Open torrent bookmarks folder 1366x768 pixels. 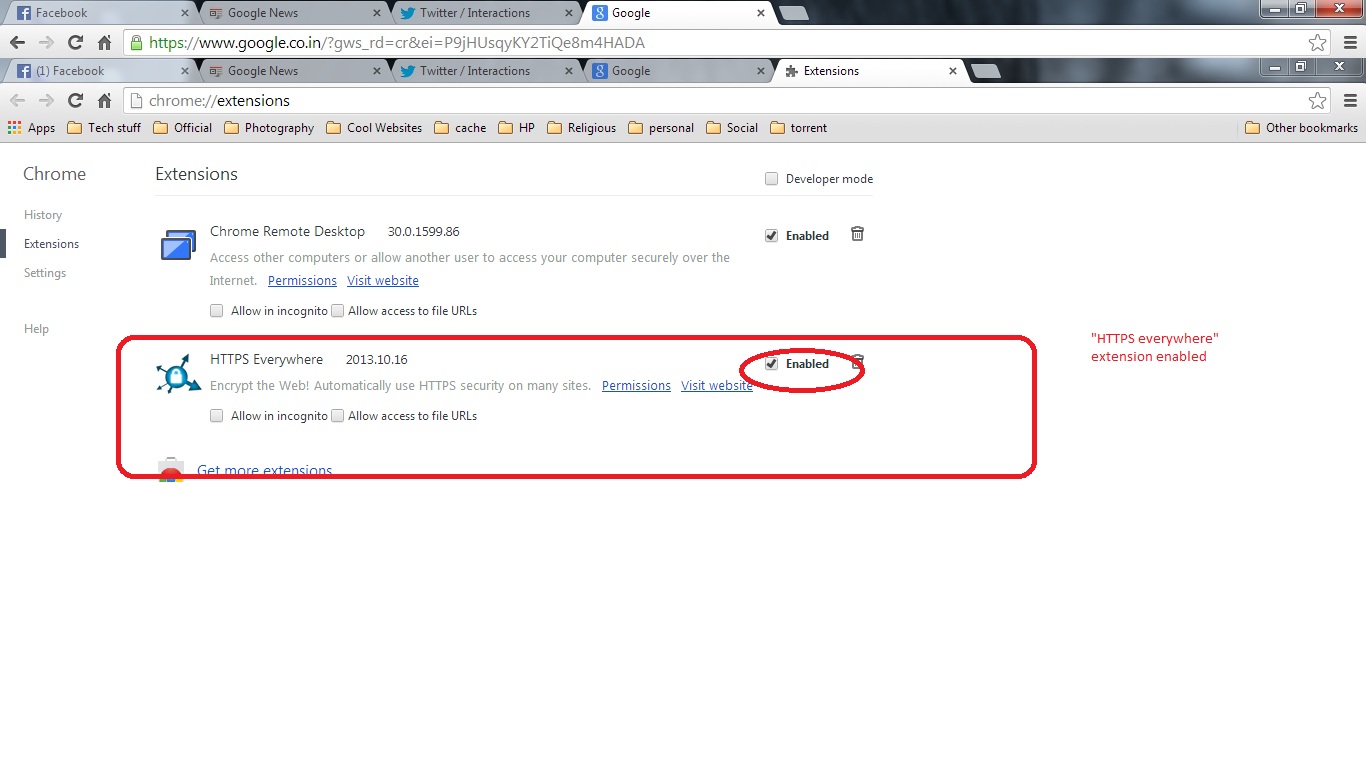pyautogui.click(x=798, y=128)
